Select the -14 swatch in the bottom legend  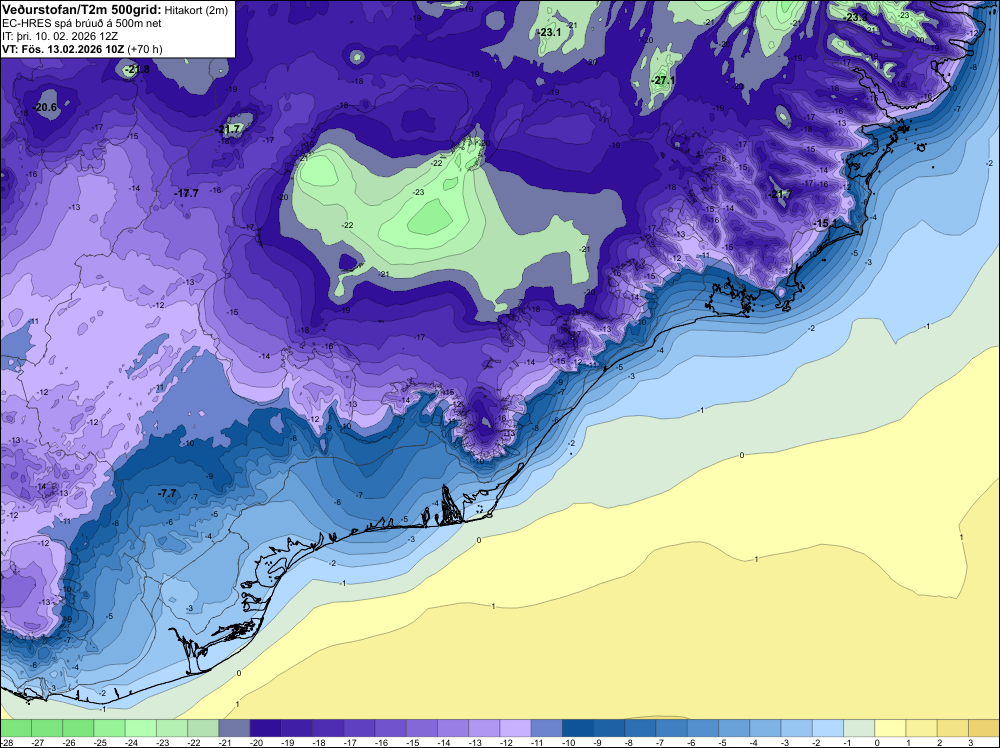point(453,728)
